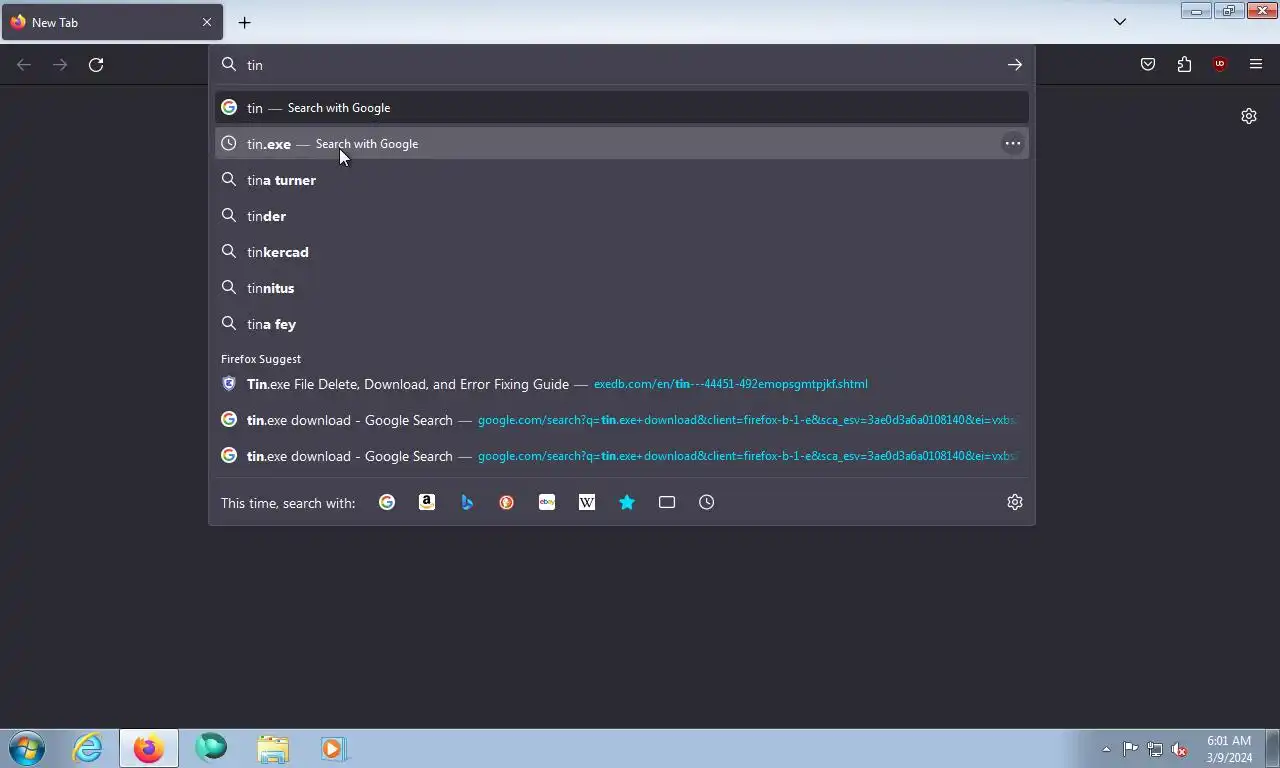Open the clock showing 6:01 AM
The height and width of the screenshot is (768, 1280).
[1229, 749]
